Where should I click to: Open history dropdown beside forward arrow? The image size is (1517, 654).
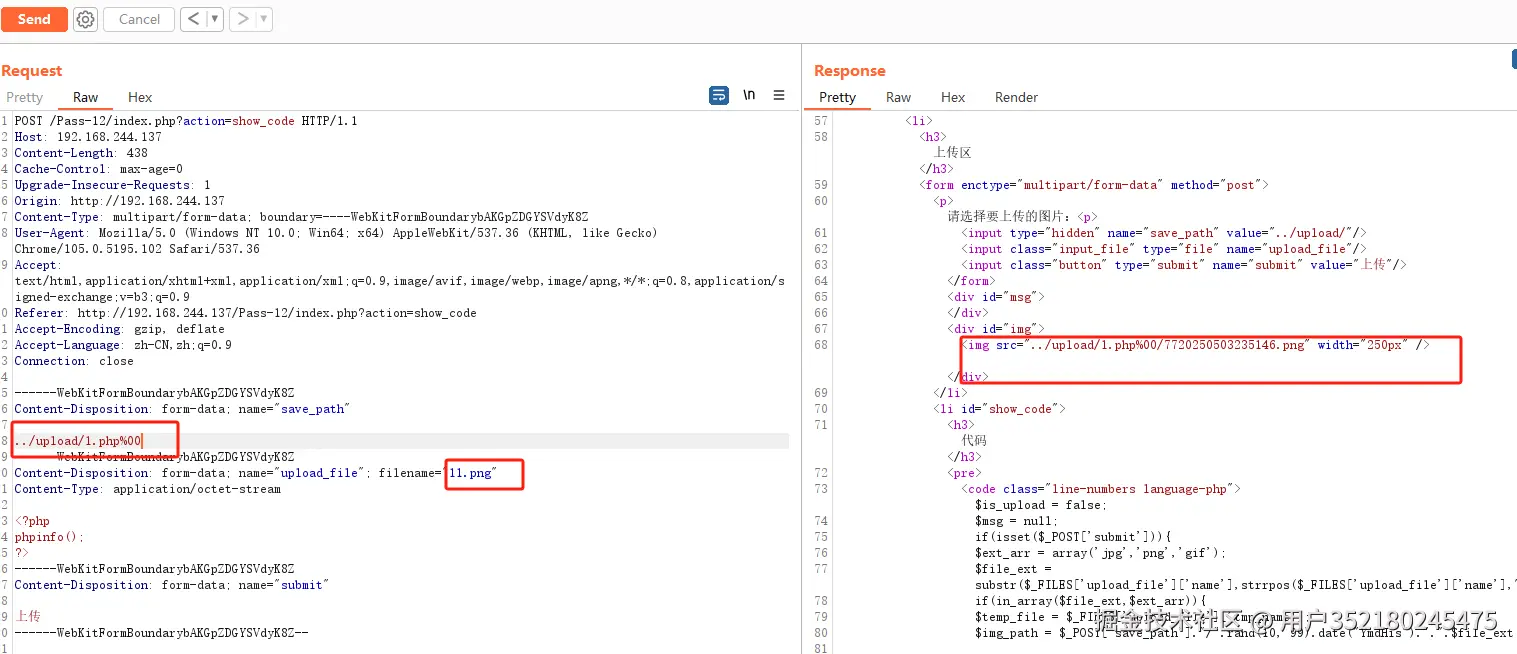[264, 19]
